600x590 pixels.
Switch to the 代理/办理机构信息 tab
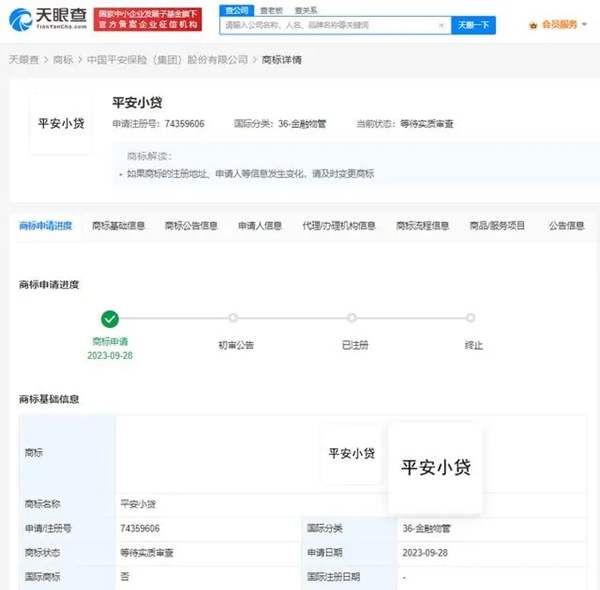tap(339, 226)
